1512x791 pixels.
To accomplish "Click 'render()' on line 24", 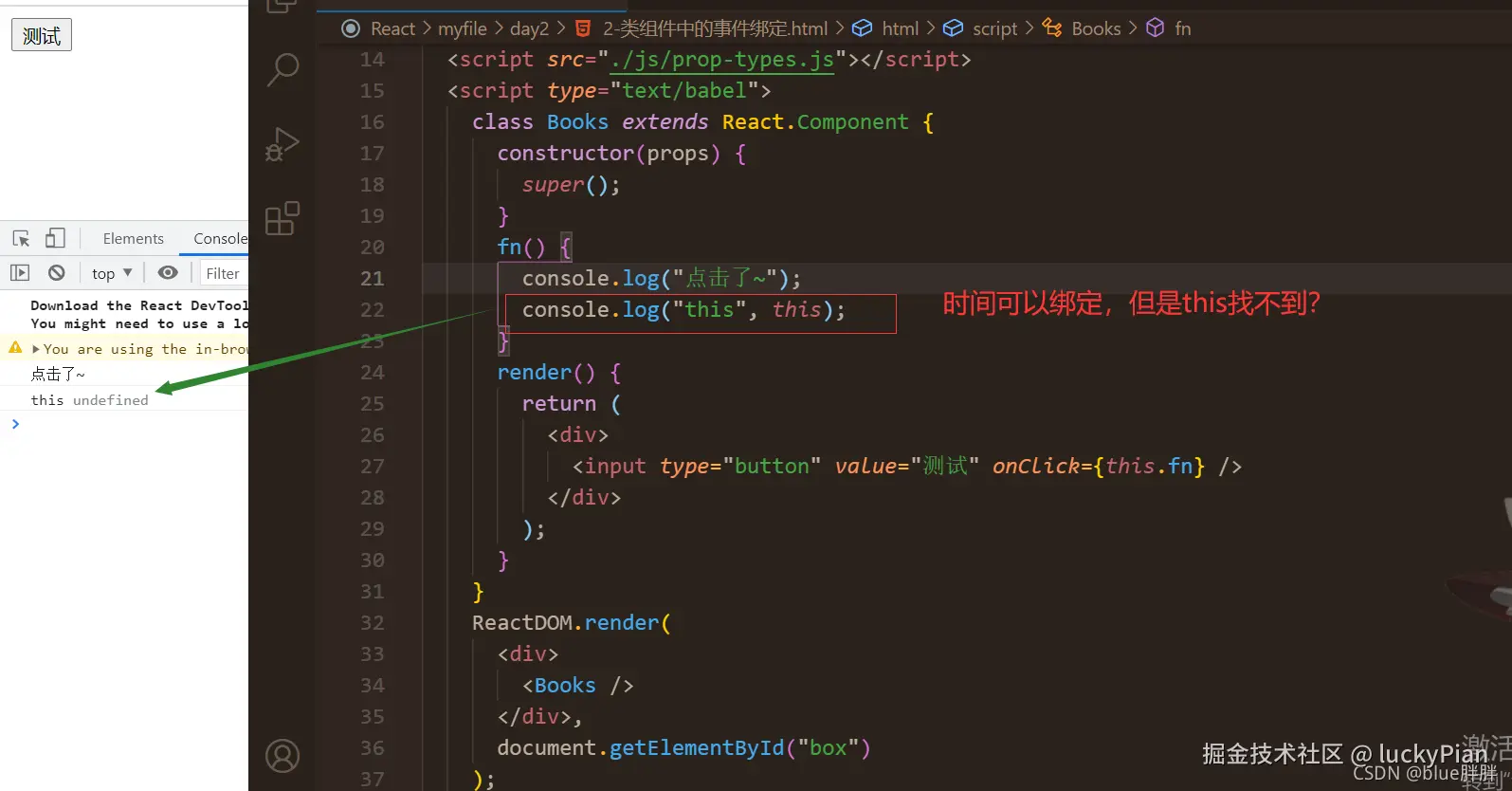I will [x=546, y=373].
